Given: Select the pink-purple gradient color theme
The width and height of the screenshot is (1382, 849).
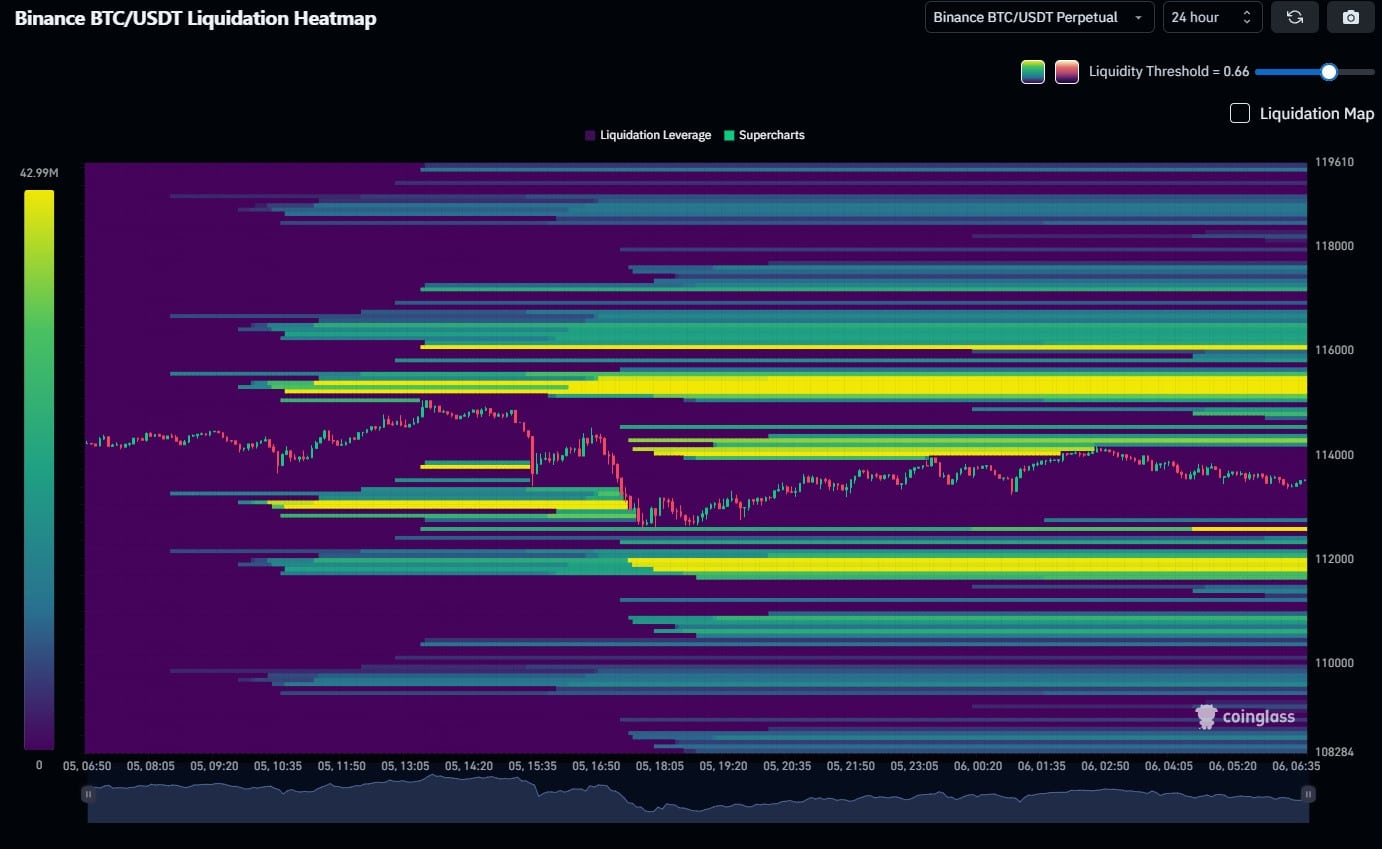Looking at the screenshot, I should click(x=1066, y=72).
